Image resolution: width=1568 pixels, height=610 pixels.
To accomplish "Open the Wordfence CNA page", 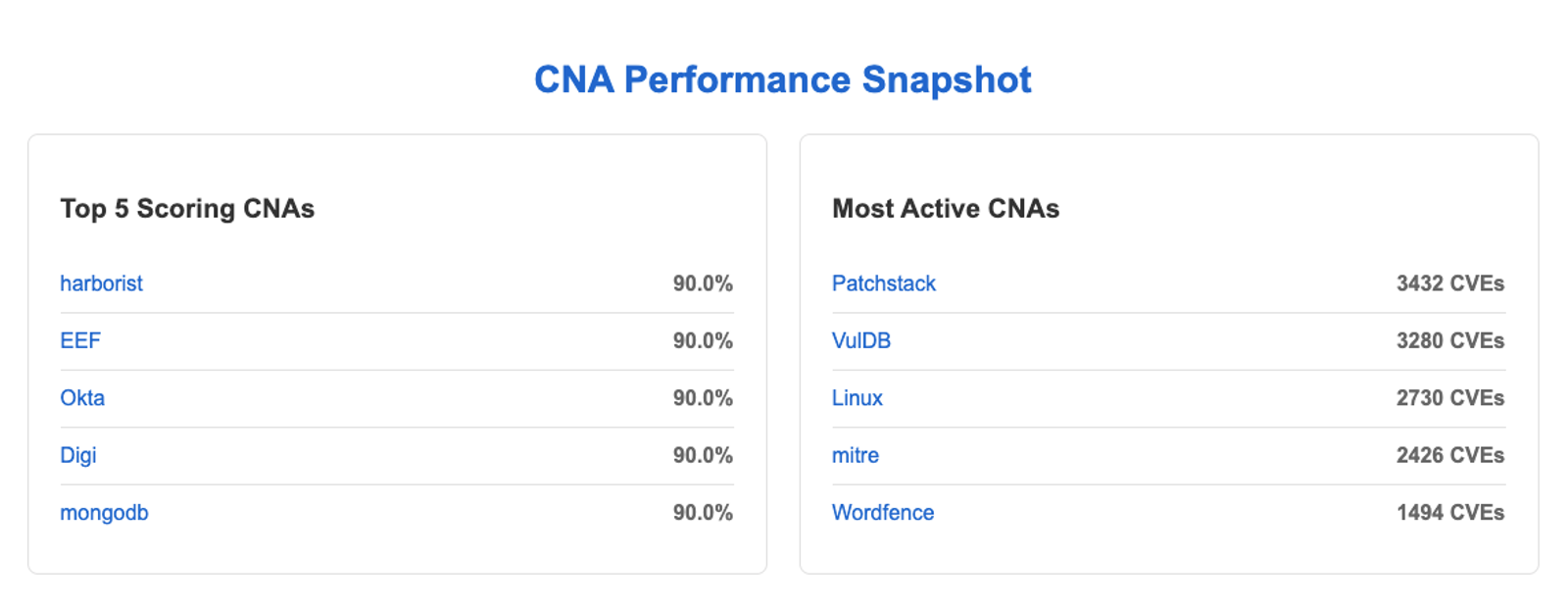I will [x=883, y=512].
